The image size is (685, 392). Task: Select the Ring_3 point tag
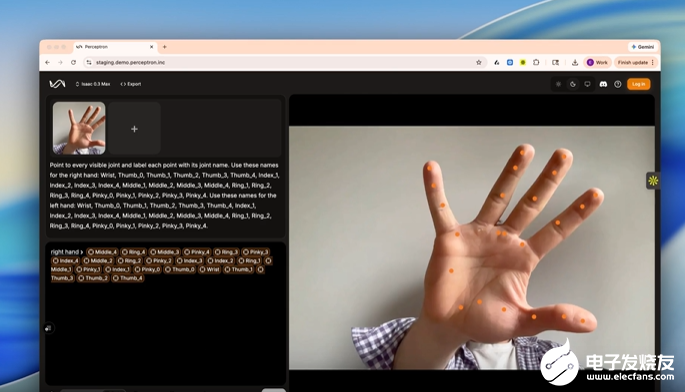click(x=226, y=252)
